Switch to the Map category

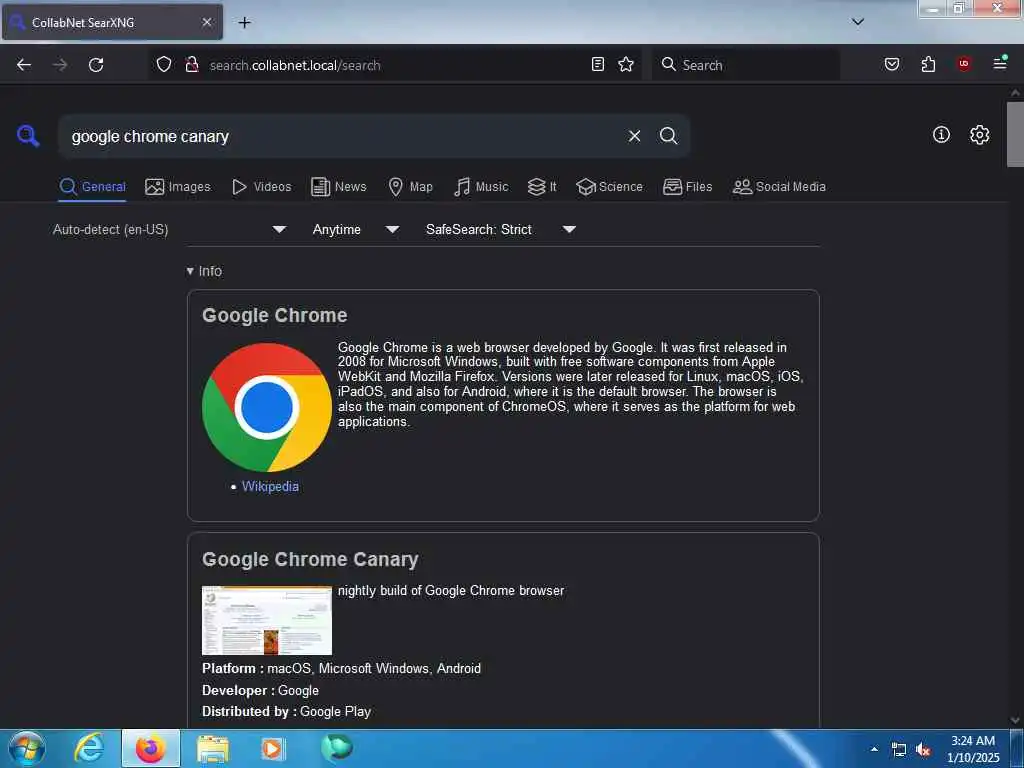410,187
